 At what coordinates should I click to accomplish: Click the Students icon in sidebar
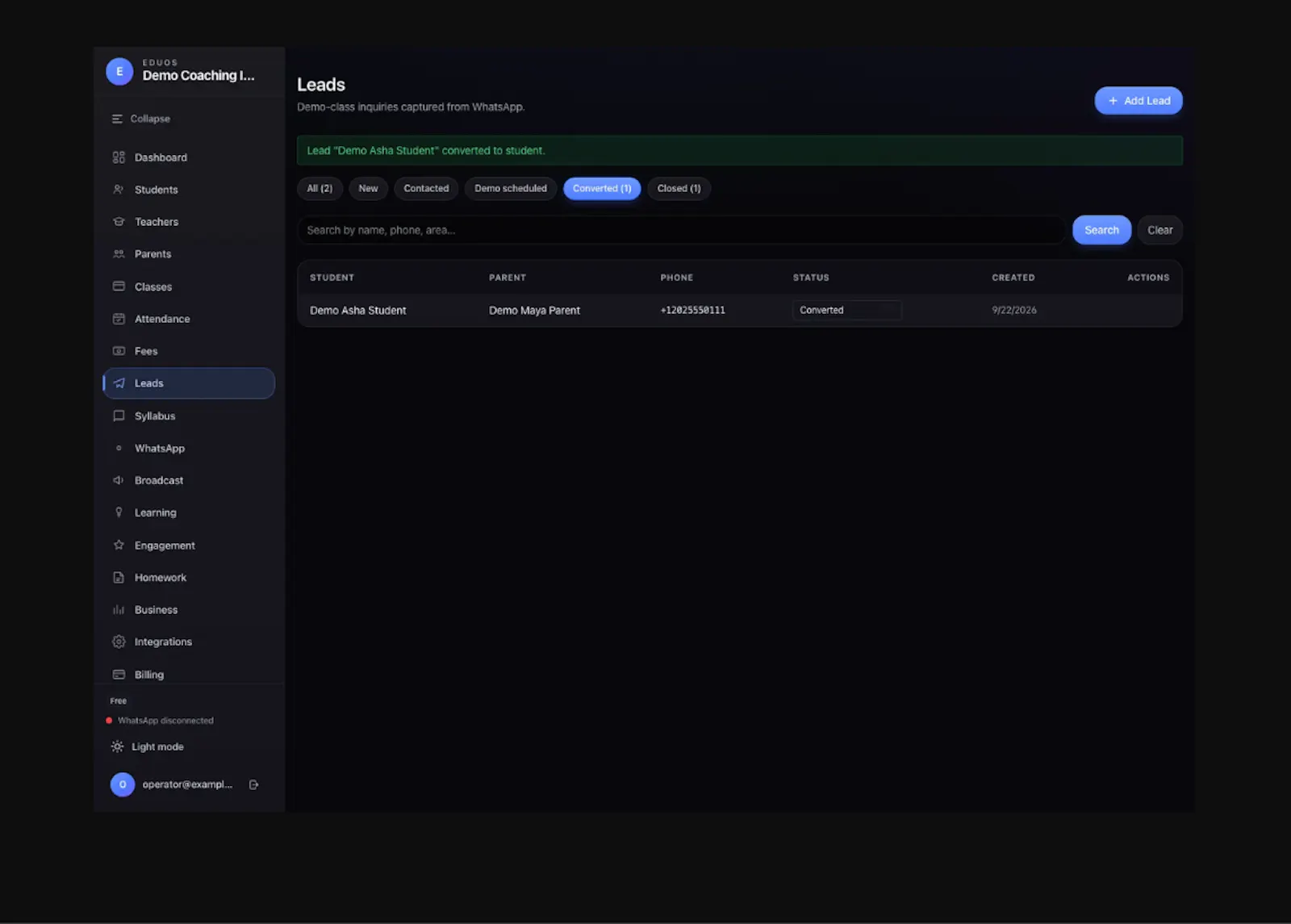[119, 190]
